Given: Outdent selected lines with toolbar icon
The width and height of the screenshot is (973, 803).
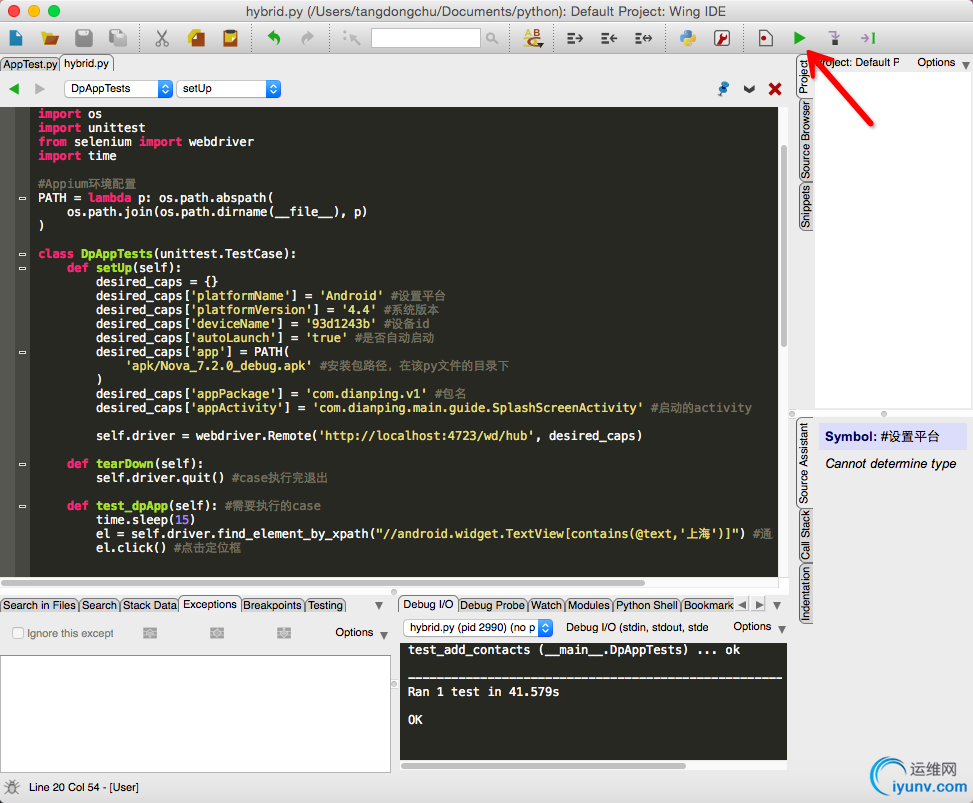Looking at the screenshot, I should (609, 38).
